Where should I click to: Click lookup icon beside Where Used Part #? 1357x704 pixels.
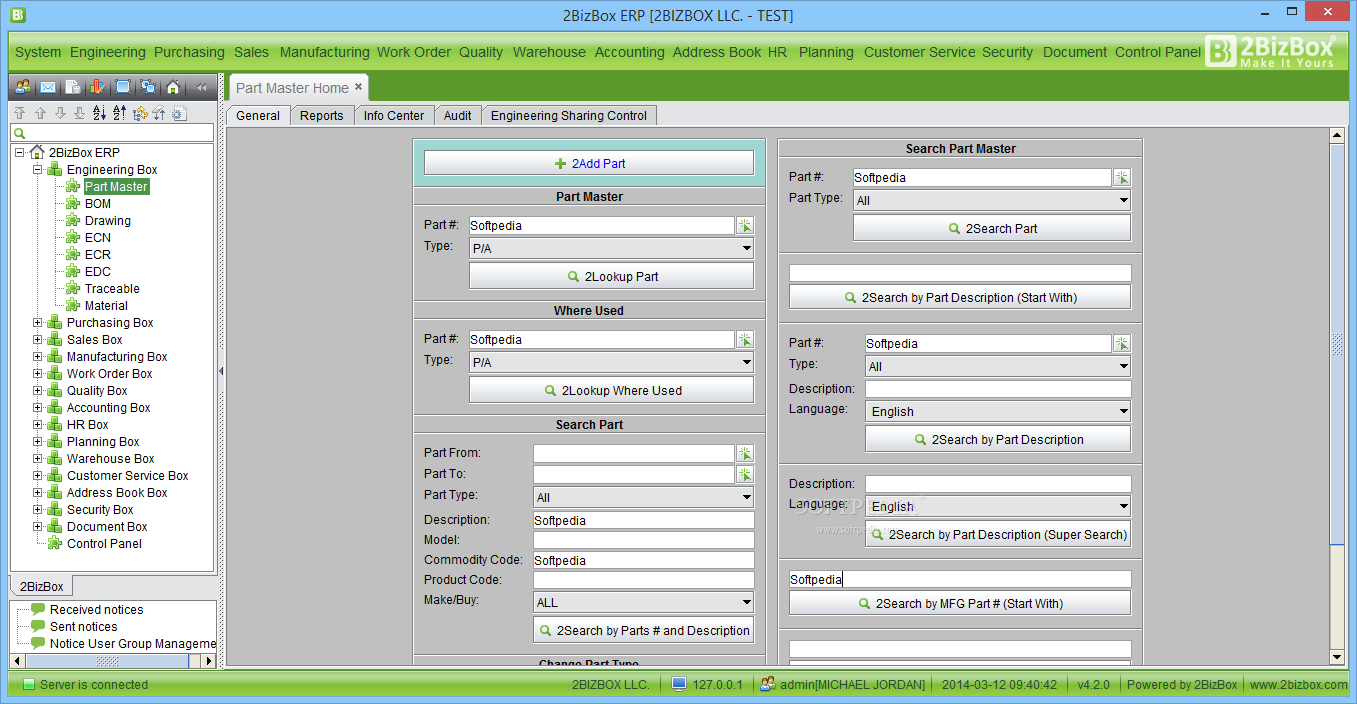[x=744, y=339]
